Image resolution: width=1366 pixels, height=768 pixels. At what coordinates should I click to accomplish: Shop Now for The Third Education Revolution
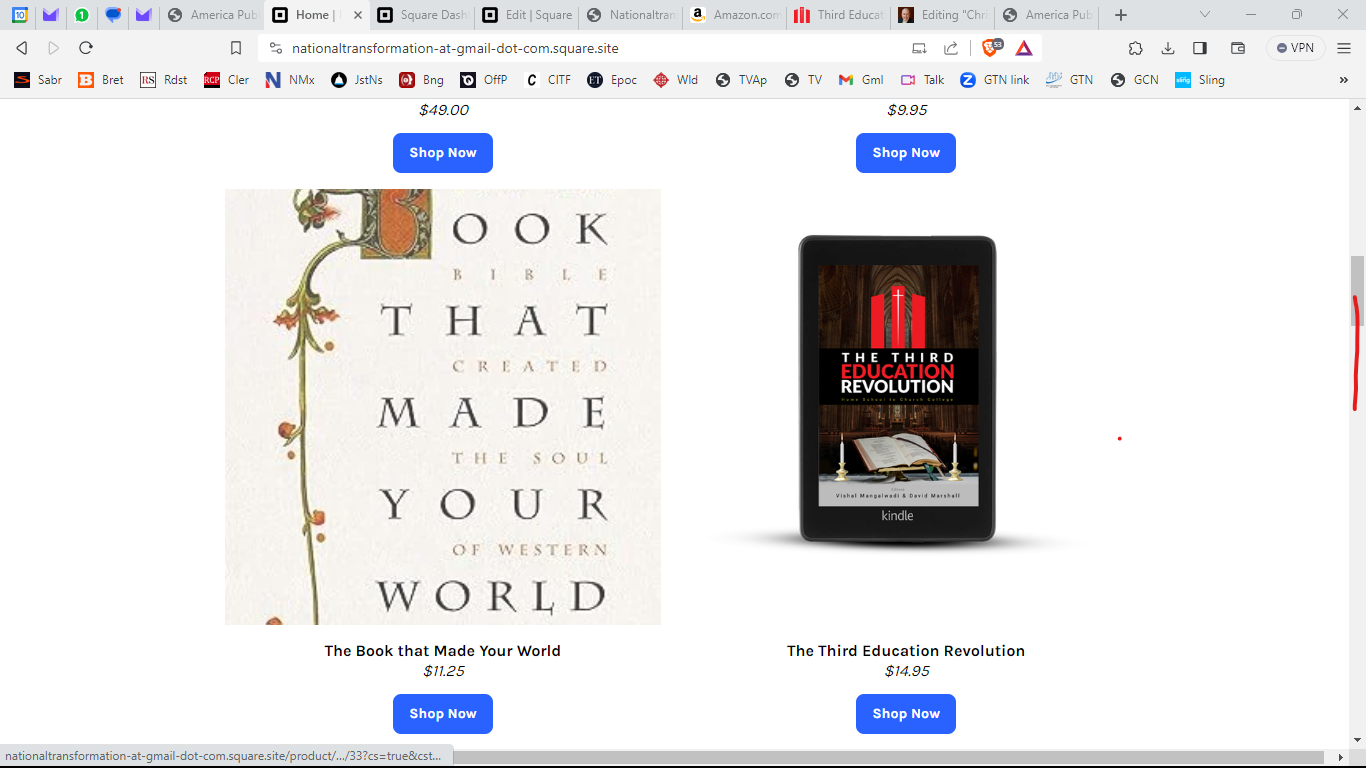906,714
